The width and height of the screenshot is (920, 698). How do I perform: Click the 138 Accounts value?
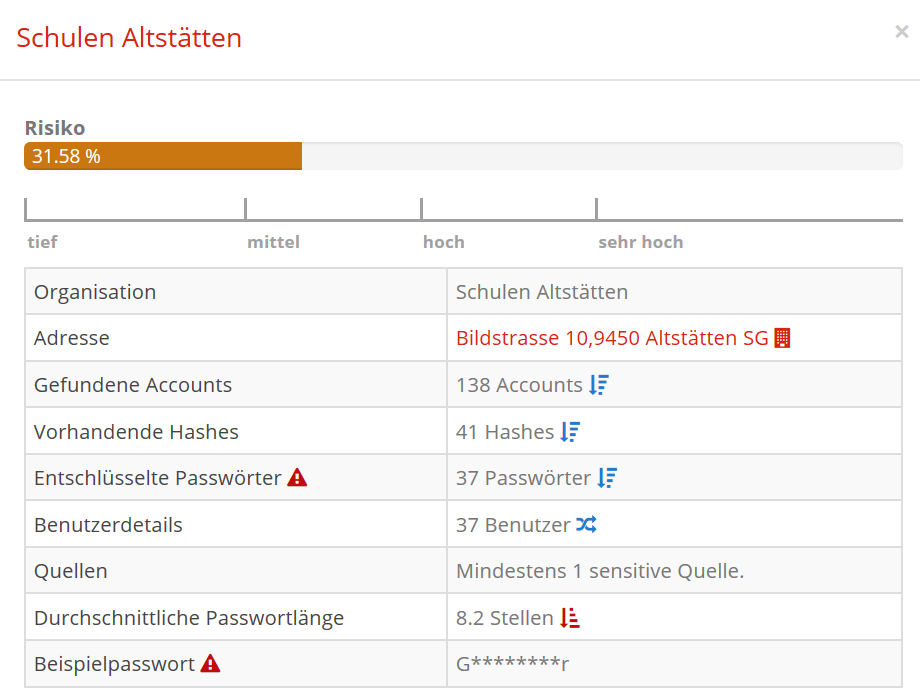pos(519,385)
